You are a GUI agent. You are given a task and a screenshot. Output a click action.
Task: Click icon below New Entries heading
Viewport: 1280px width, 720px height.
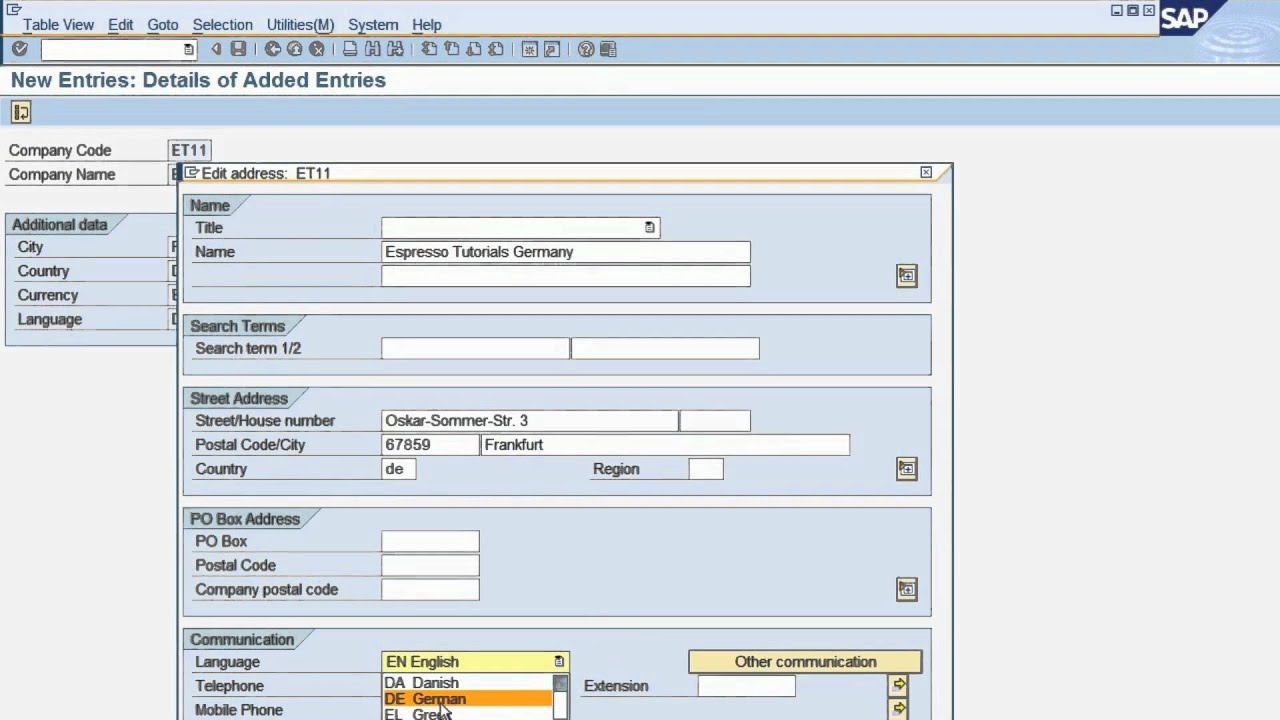(x=21, y=112)
